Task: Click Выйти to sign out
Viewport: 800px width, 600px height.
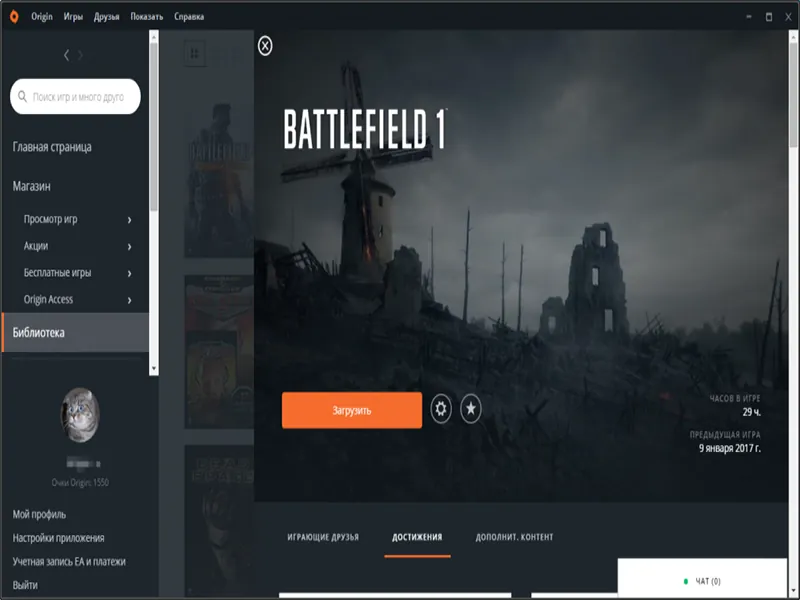Action: (x=25, y=585)
